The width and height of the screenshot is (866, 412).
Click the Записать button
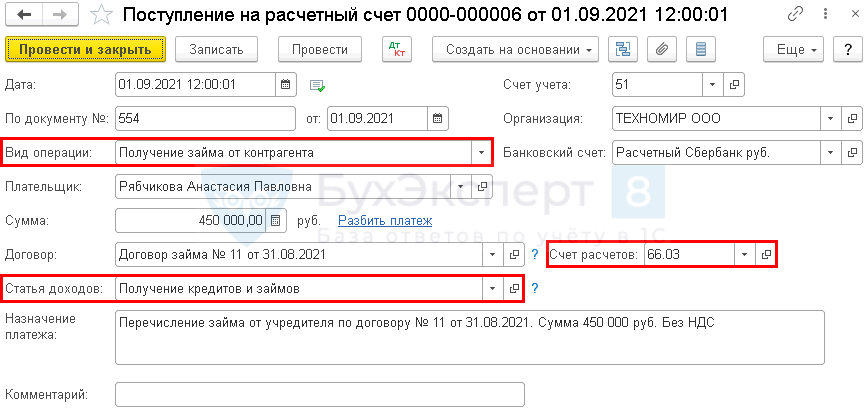[216, 49]
